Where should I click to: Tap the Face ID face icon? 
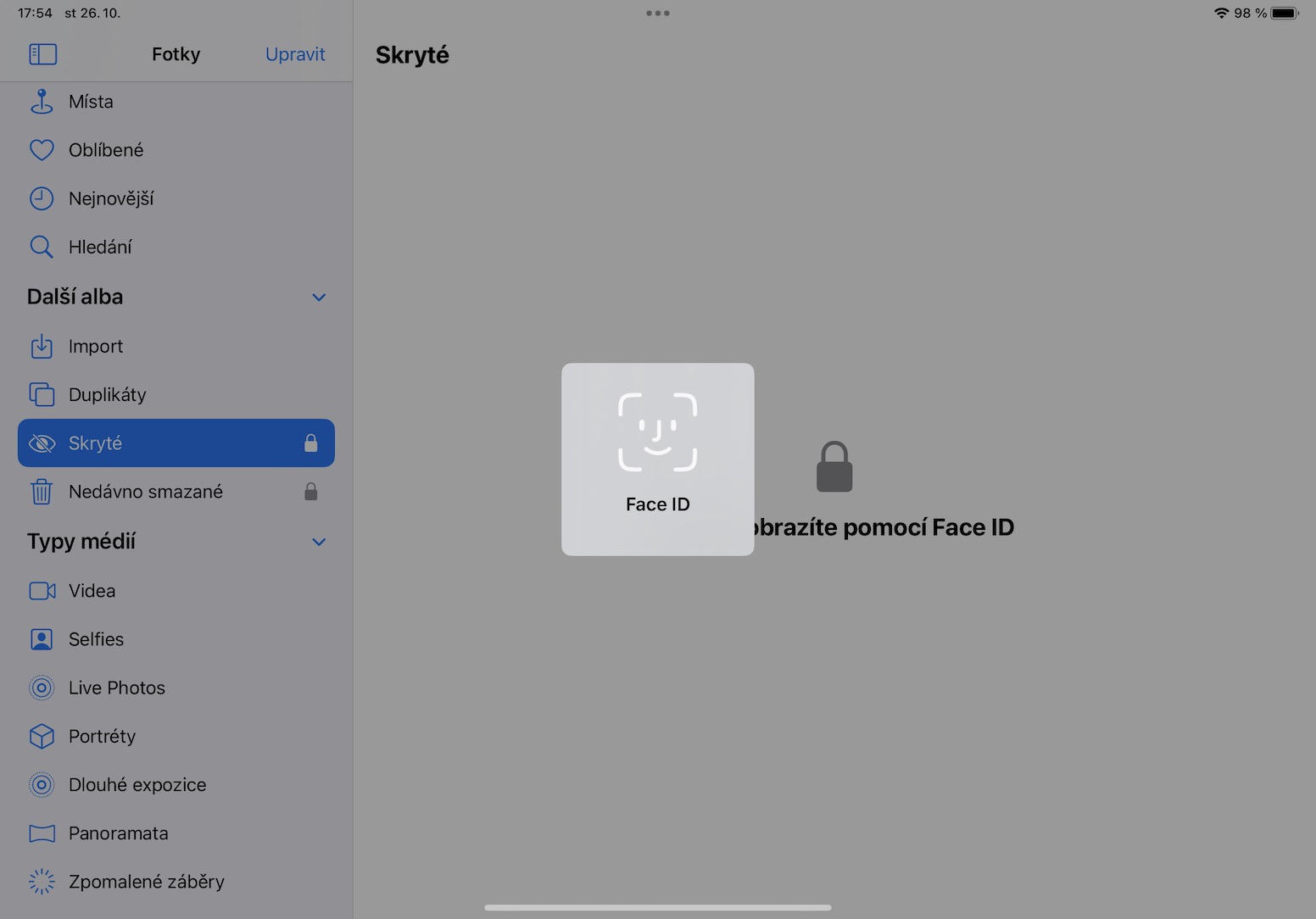tap(658, 432)
